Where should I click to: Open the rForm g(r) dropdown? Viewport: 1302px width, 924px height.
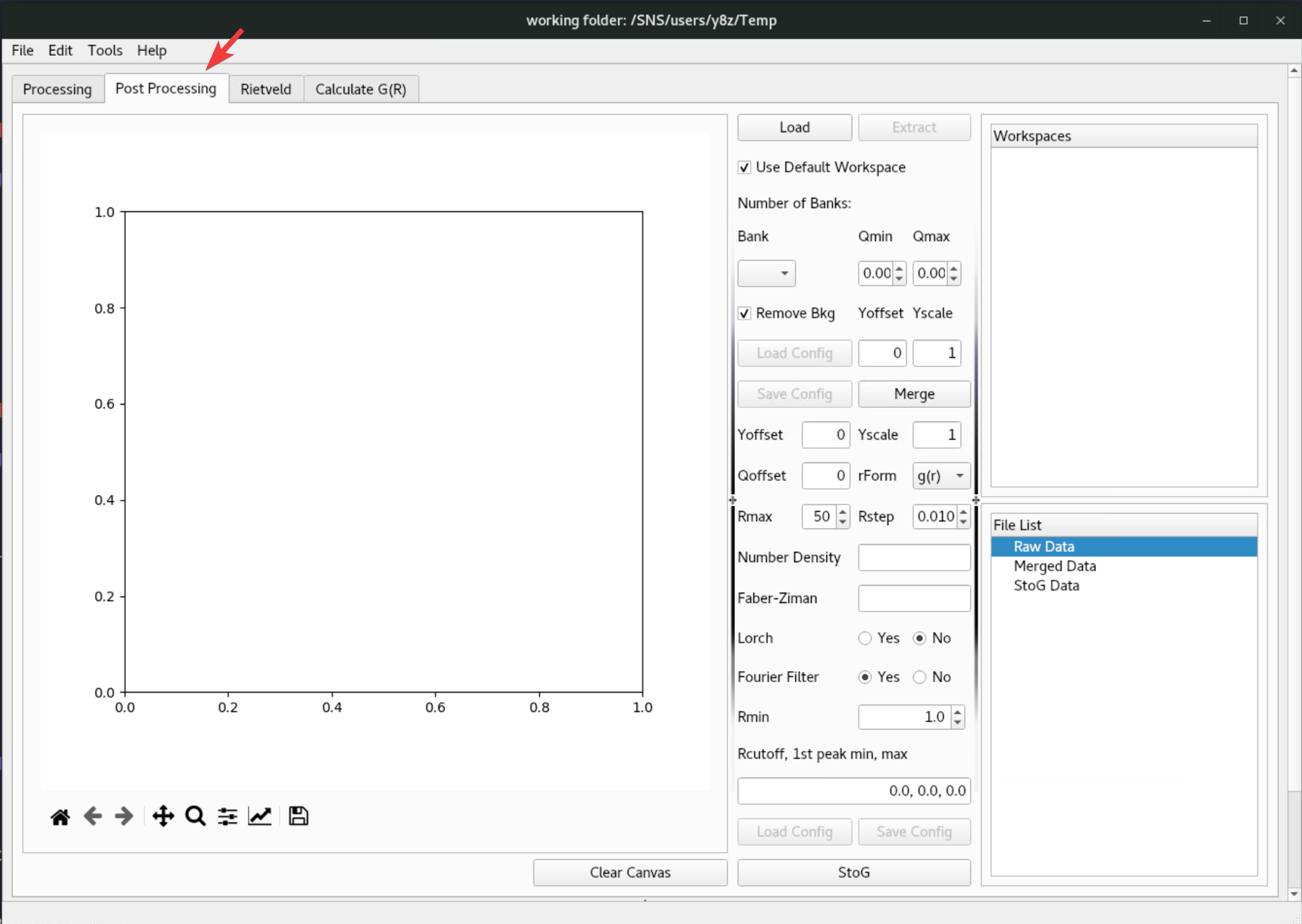(941, 476)
